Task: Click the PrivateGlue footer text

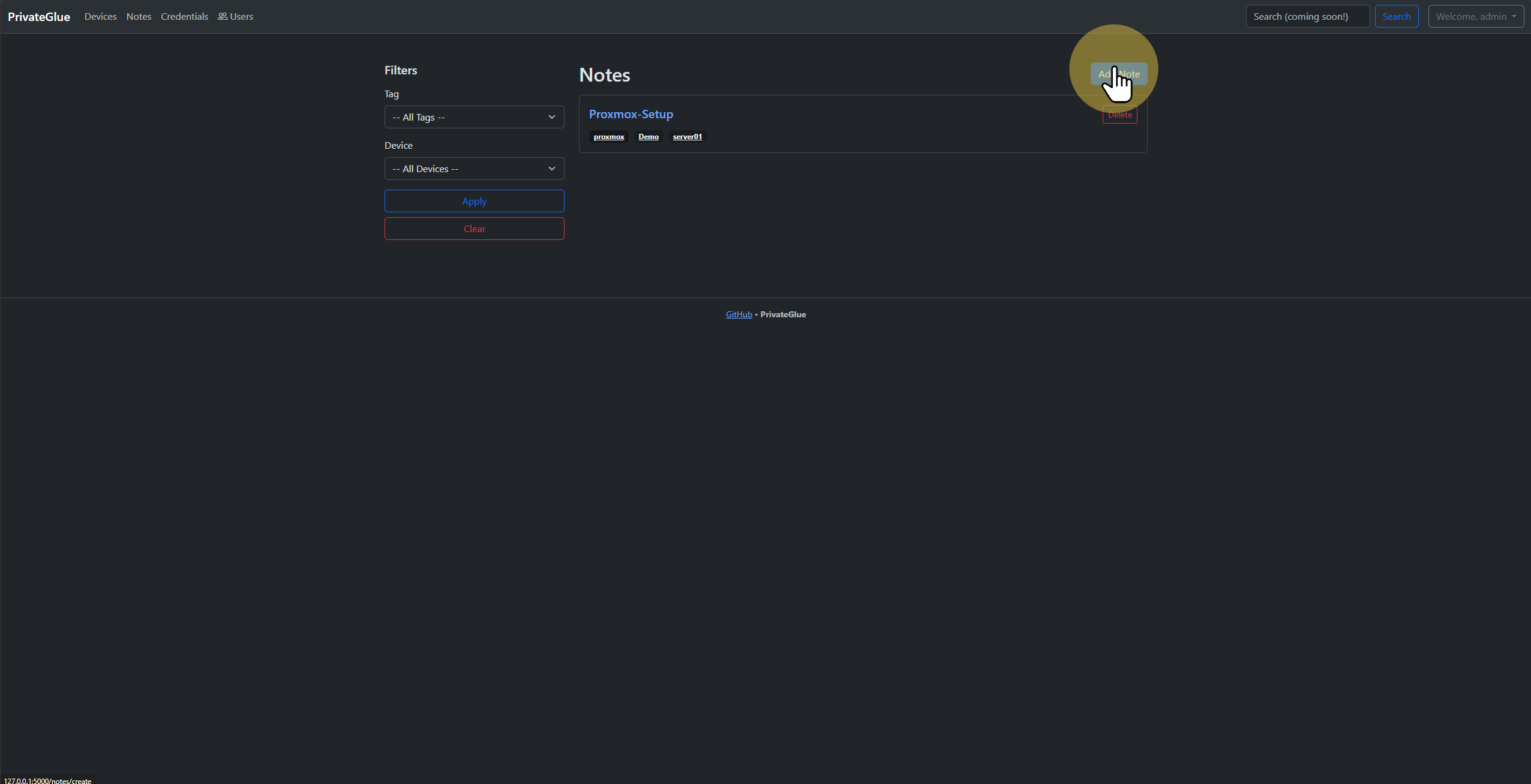Action: coord(783,314)
